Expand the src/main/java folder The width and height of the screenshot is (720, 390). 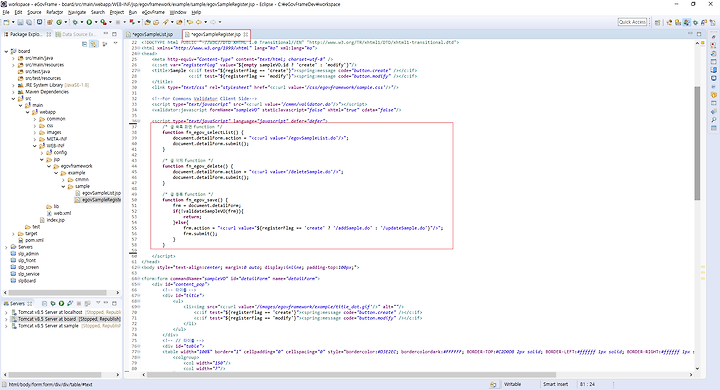click(x=13, y=58)
